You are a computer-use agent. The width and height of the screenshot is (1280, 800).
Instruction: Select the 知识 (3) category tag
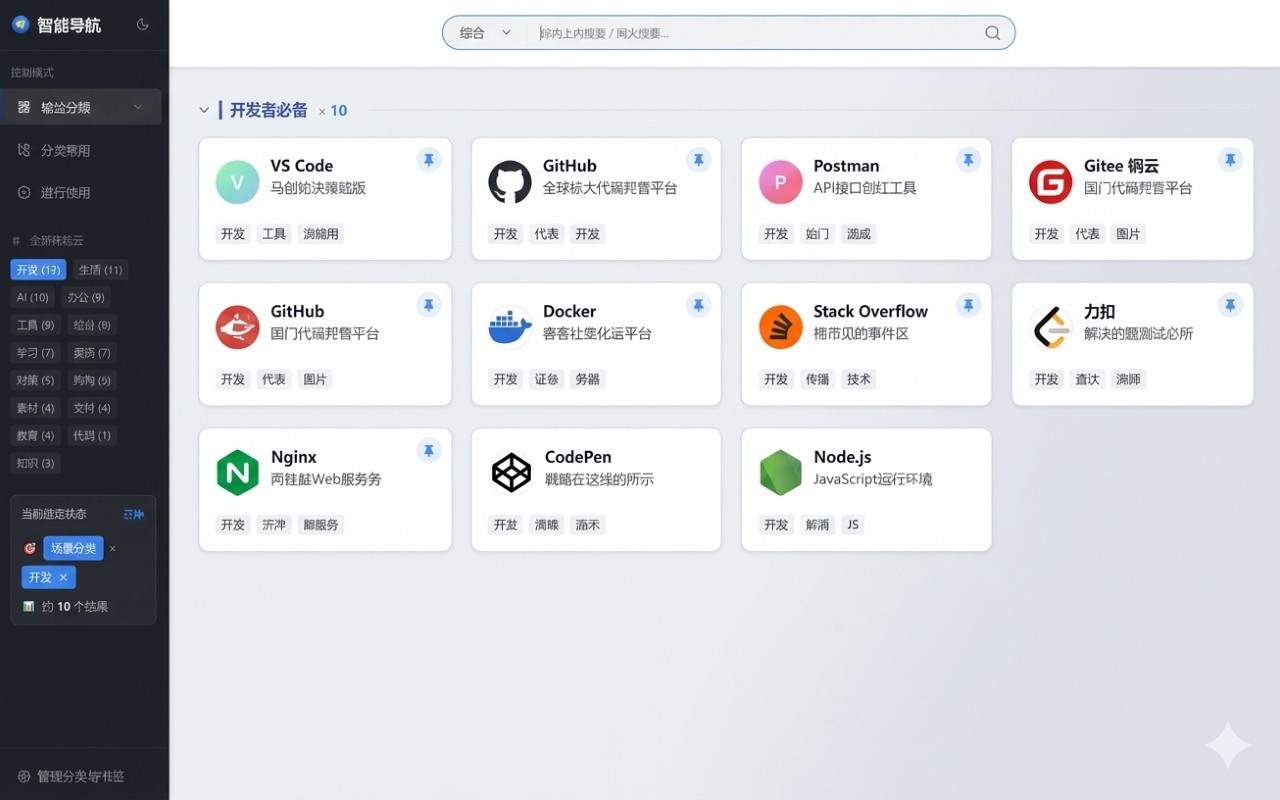point(35,463)
